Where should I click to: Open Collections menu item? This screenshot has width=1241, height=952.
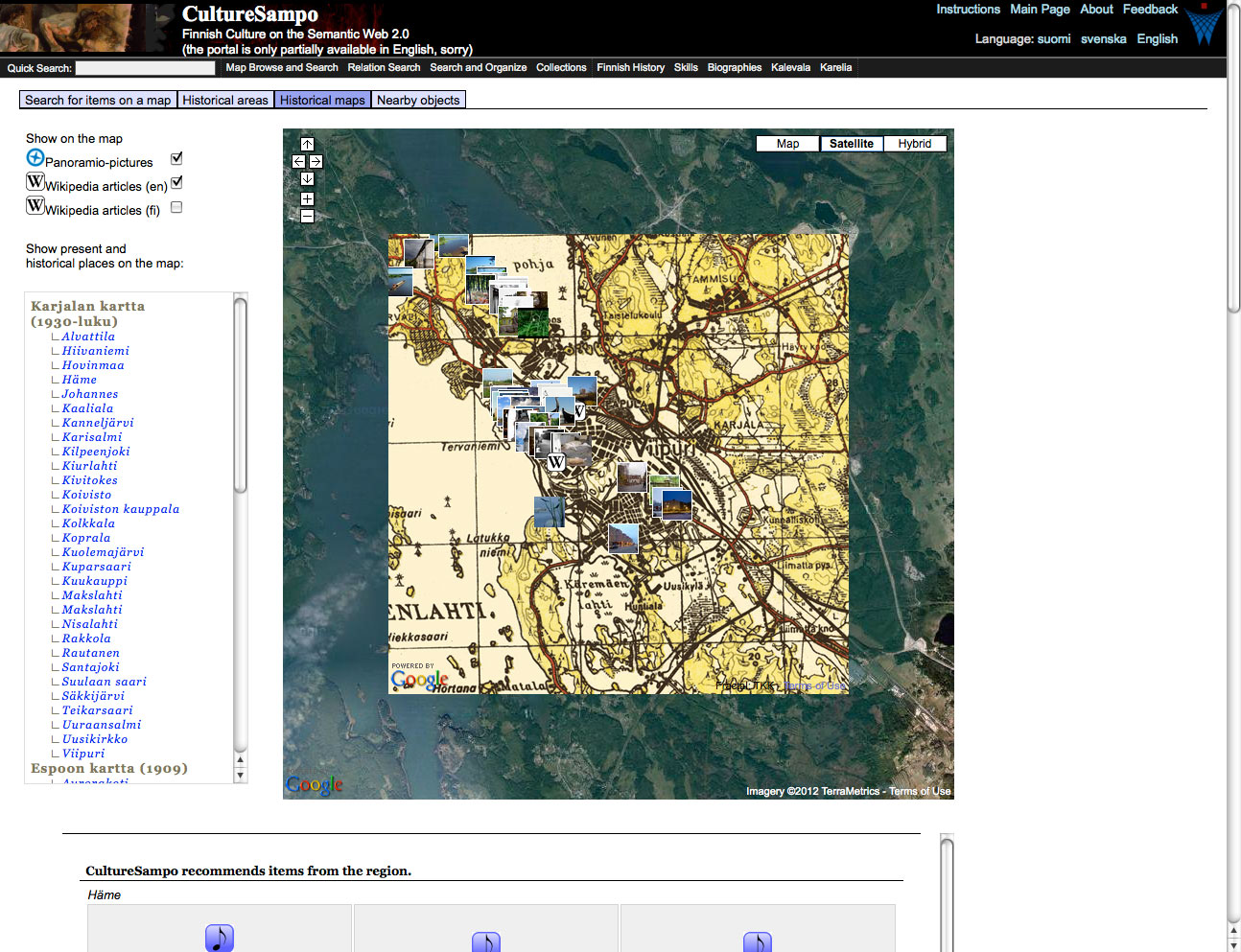pos(561,68)
